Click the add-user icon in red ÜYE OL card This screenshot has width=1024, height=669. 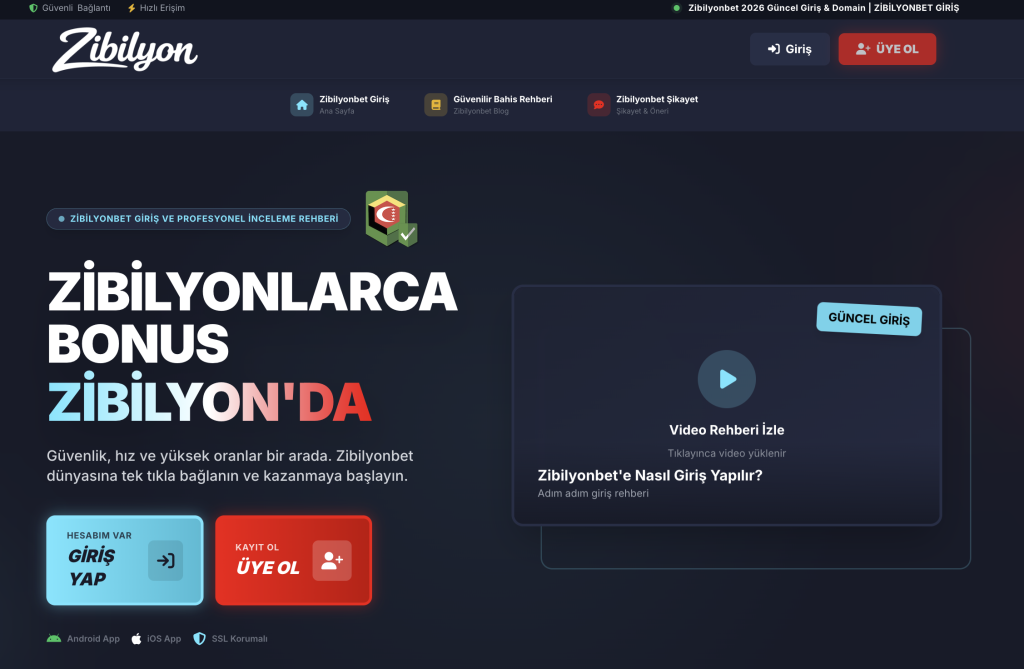point(332,561)
